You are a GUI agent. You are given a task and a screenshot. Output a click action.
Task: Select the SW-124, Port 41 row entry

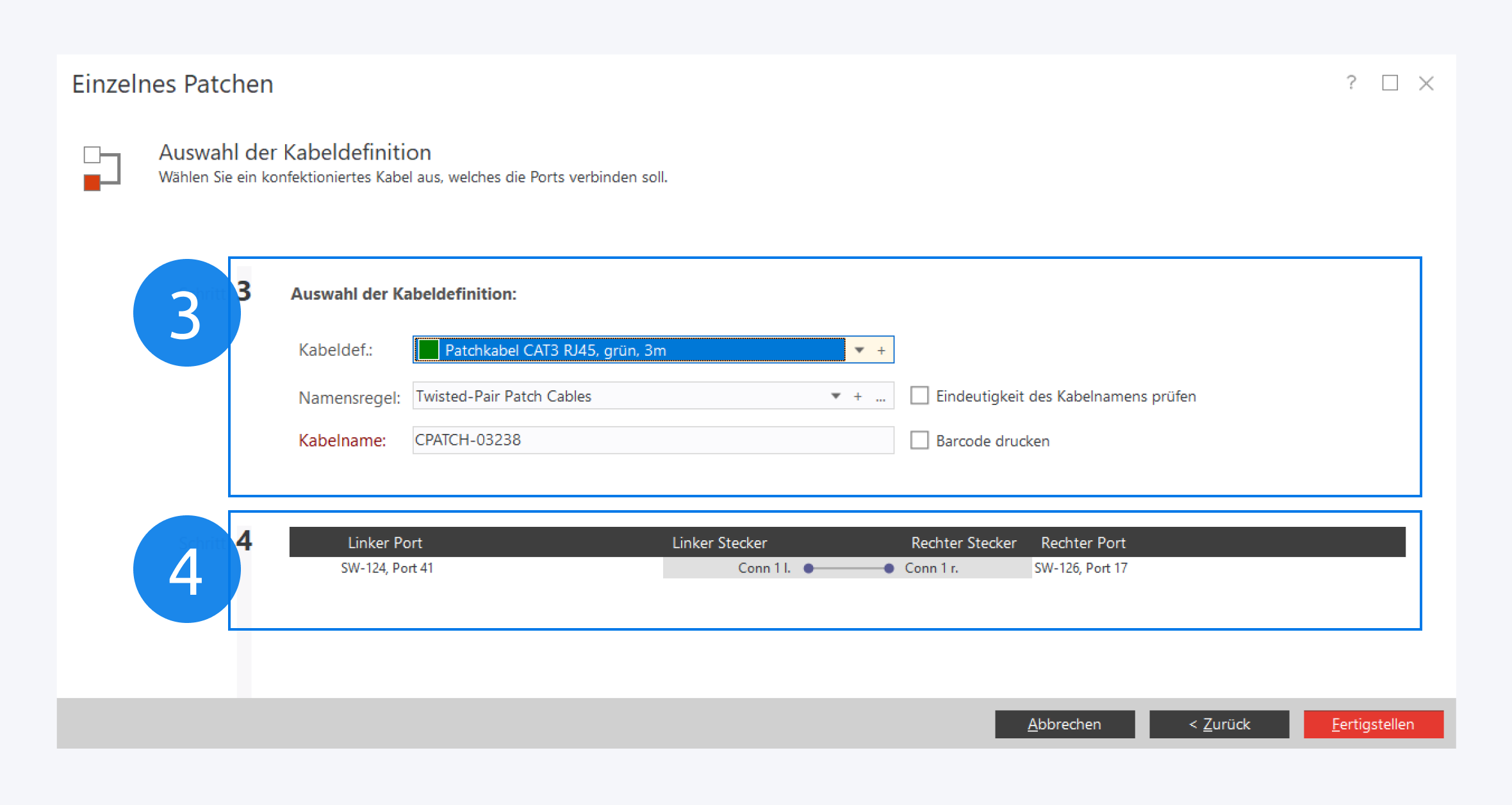pos(387,568)
